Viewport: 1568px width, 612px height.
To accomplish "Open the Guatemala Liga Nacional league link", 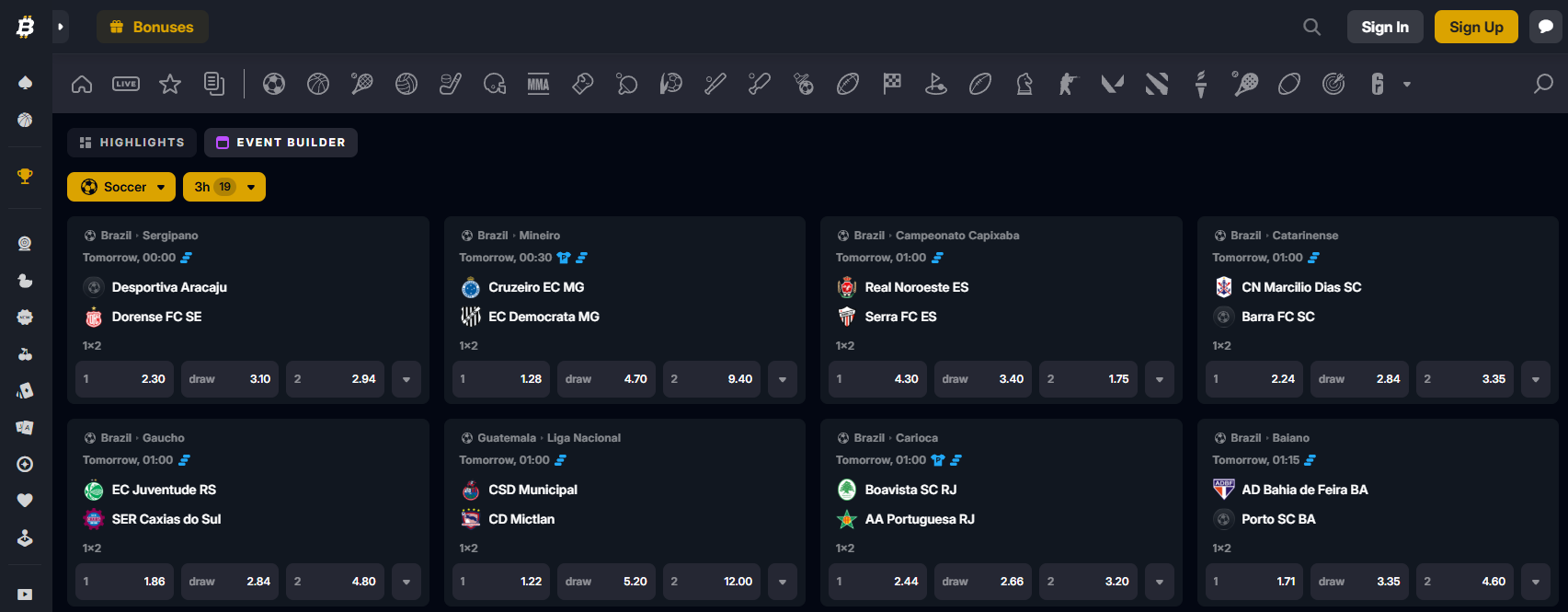I will tap(549, 438).
